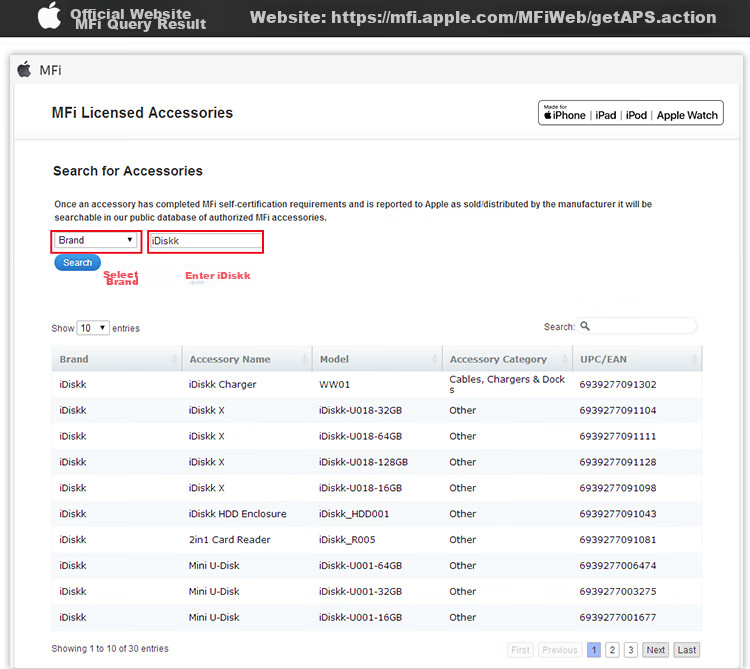
Task: Sort table by Brand column header
Action: pos(117,359)
